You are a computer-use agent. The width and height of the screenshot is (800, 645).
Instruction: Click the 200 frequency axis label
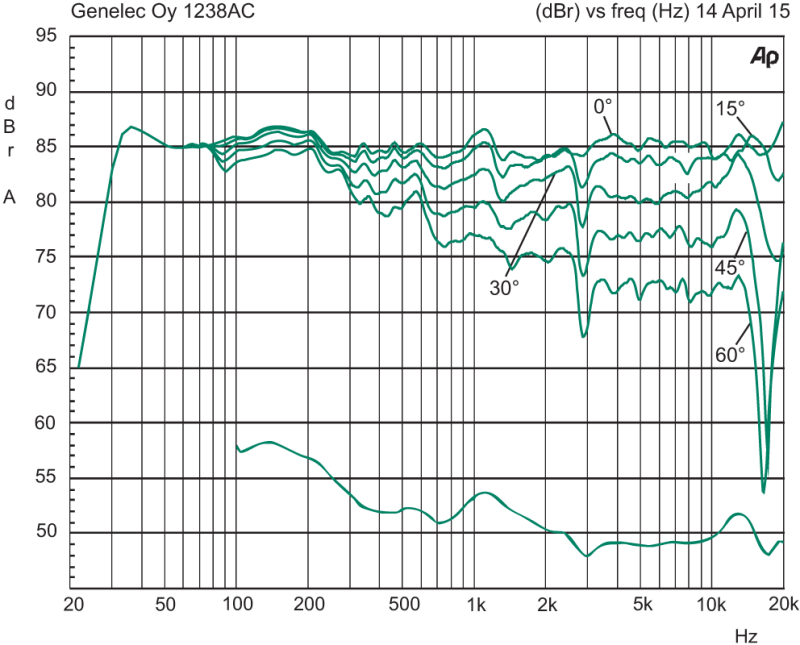pos(309,605)
